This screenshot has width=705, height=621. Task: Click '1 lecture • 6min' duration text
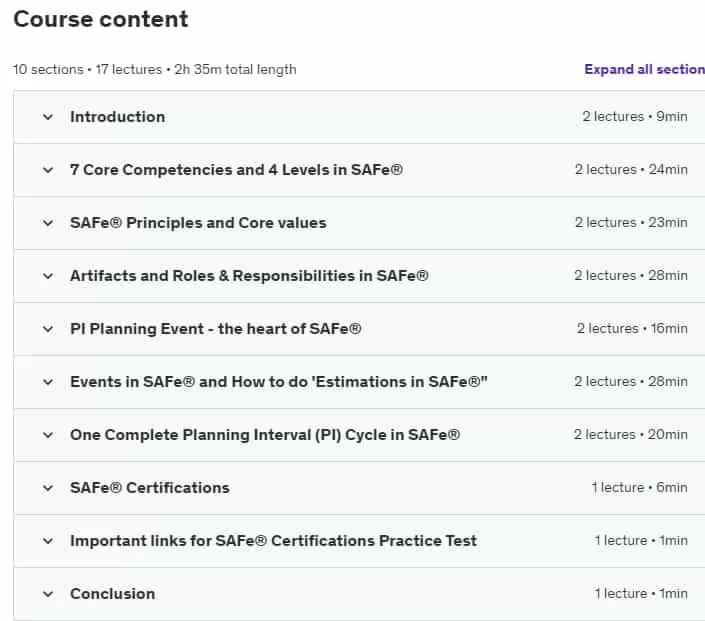click(x=639, y=487)
